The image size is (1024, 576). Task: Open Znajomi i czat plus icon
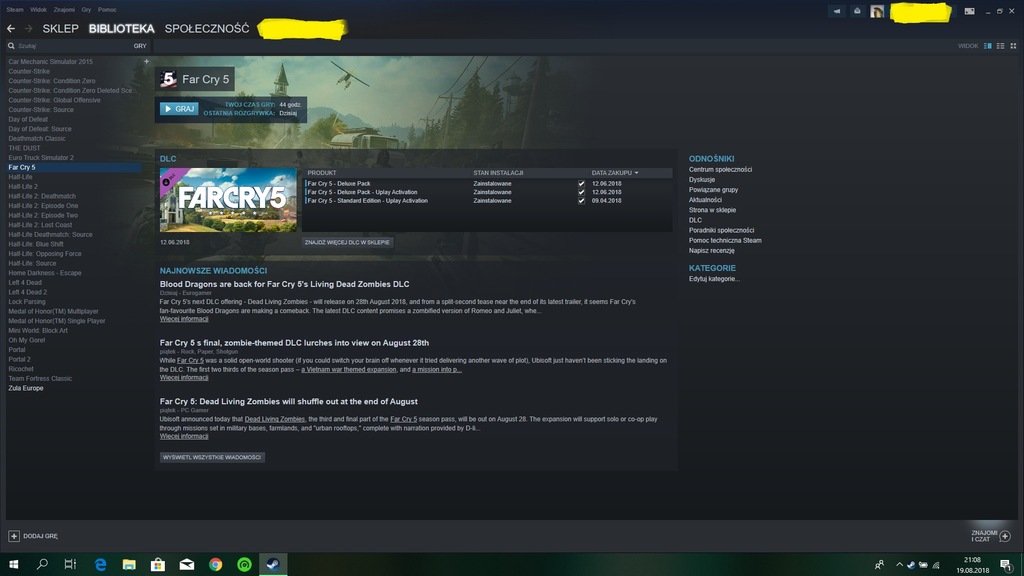click(1005, 536)
